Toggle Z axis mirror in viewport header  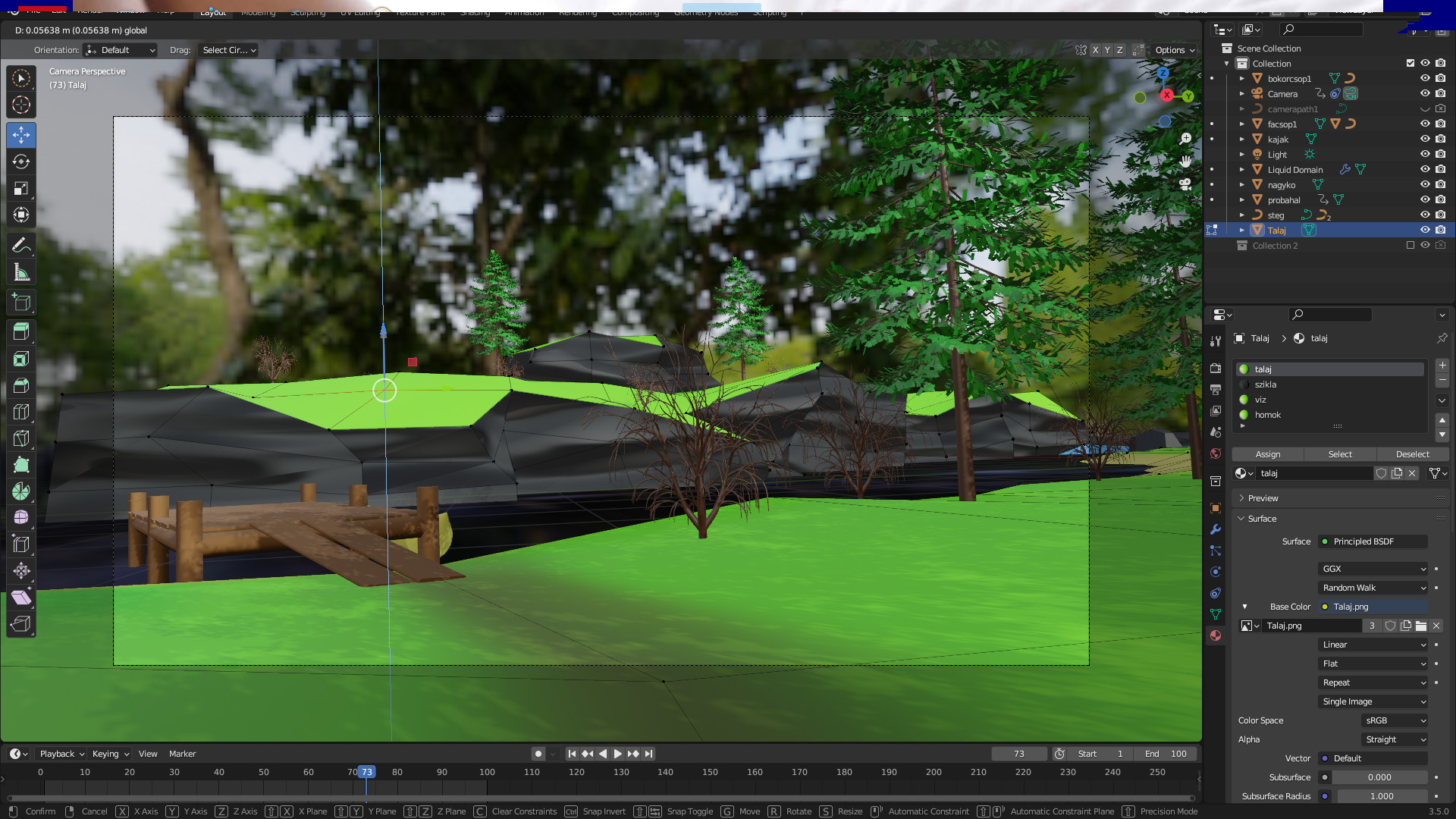pyautogui.click(x=1119, y=50)
